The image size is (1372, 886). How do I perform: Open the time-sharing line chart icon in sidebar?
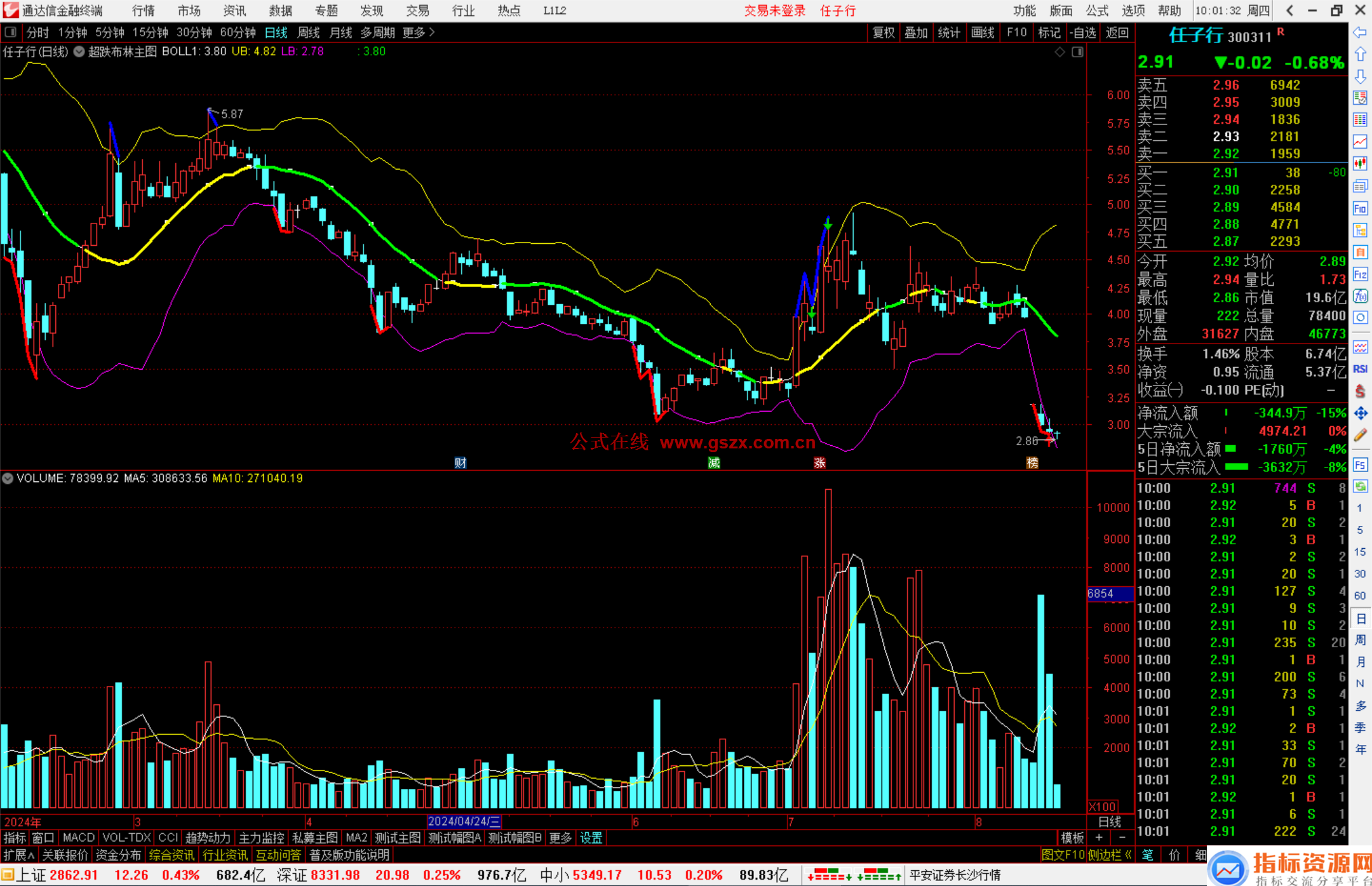click(1360, 141)
